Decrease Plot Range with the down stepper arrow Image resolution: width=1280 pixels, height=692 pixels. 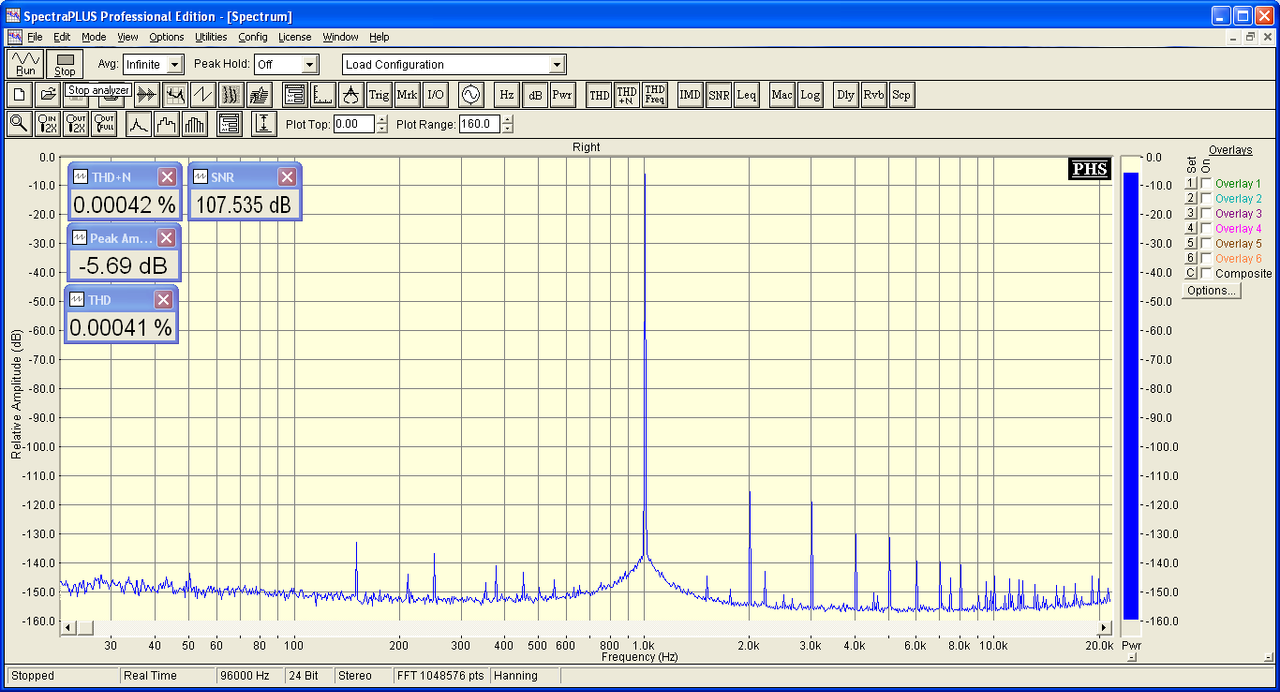click(x=508, y=129)
